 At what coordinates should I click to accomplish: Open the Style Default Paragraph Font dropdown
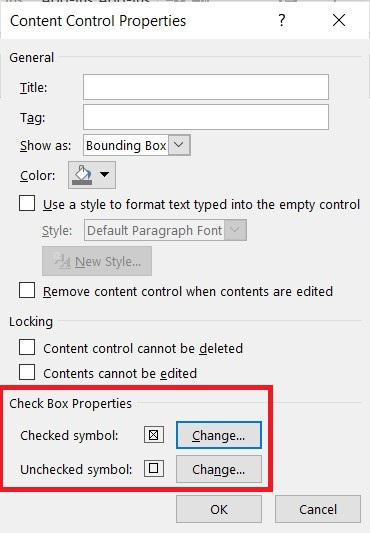pos(165,230)
